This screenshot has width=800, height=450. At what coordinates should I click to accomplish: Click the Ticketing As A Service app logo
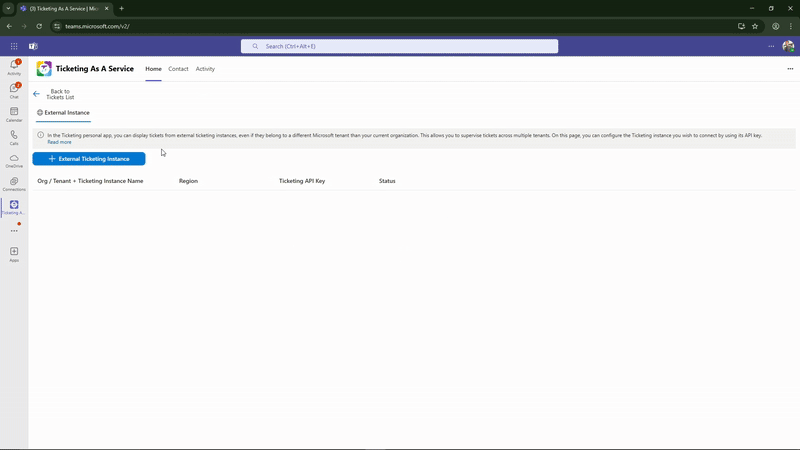(44, 68)
